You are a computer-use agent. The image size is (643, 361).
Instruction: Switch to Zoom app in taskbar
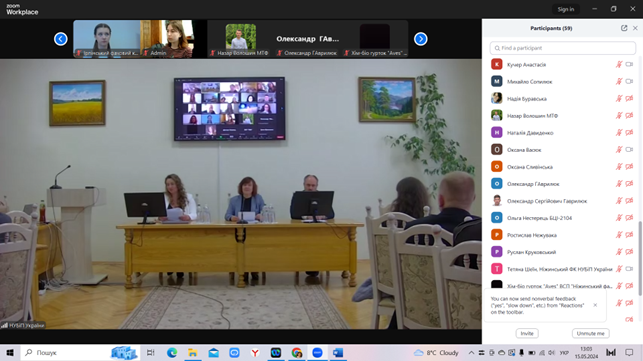coord(317,353)
